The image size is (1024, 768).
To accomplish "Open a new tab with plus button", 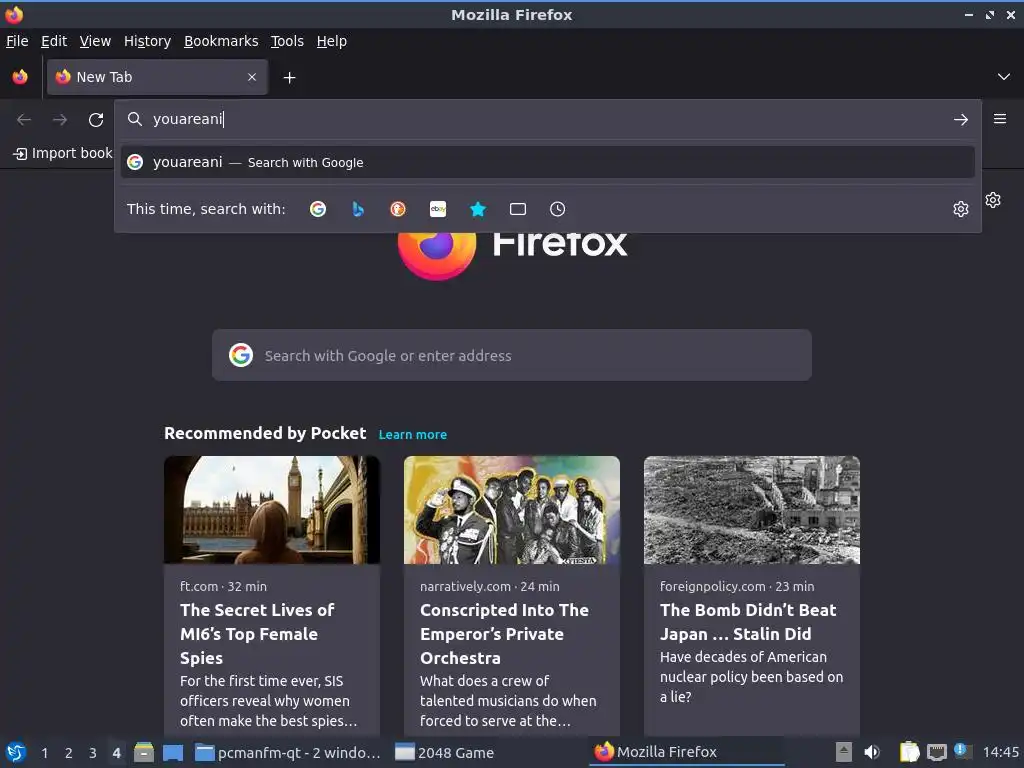I will click(x=289, y=78).
